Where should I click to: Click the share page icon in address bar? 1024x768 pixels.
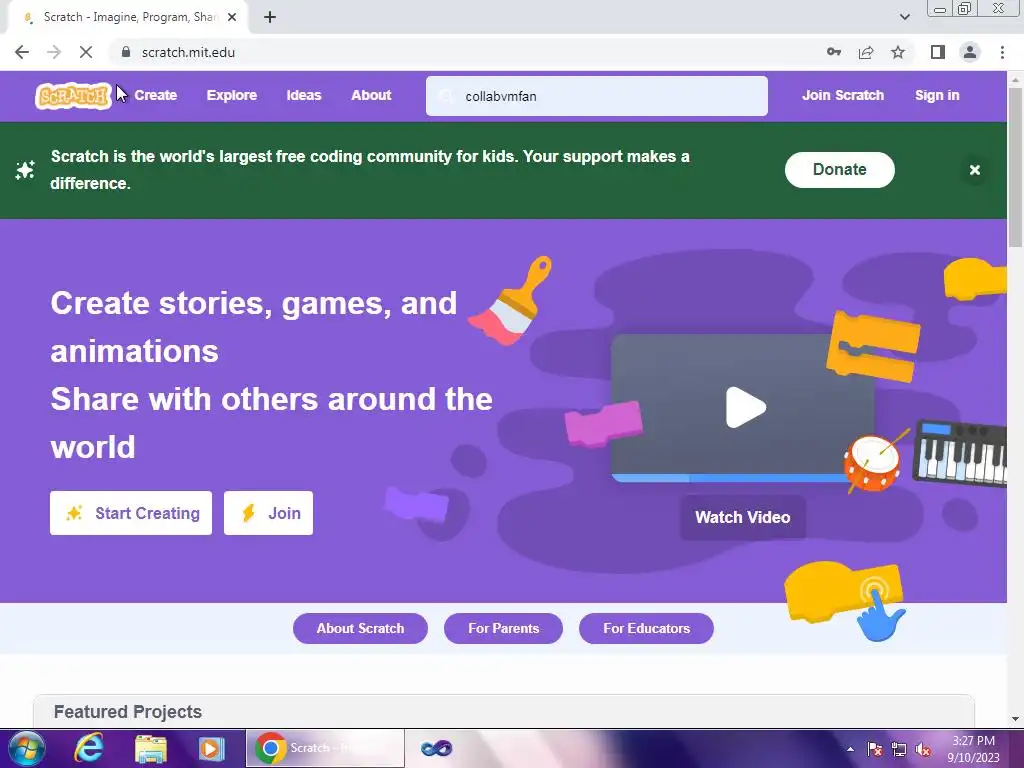866,52
